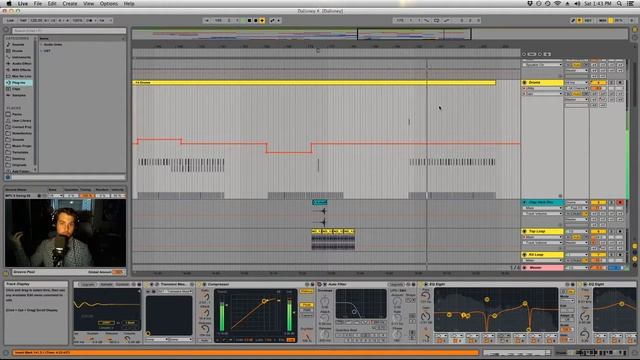Unfold the Top Loop track

(524, 231)
